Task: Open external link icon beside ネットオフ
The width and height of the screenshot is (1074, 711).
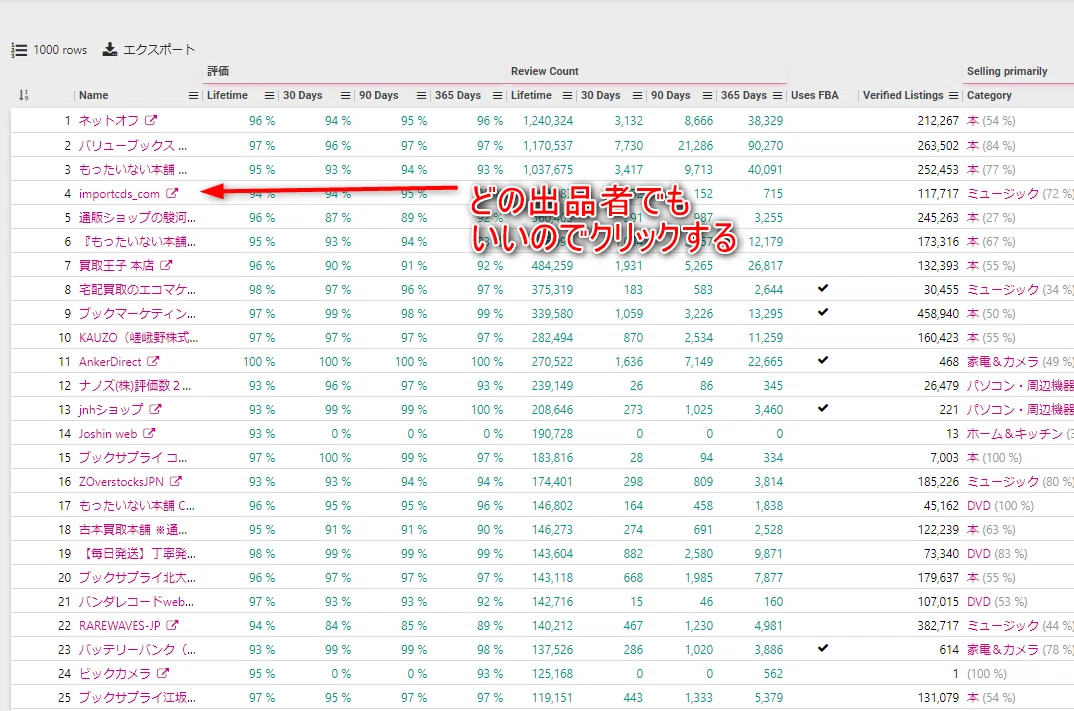Action: pos(151,120)
